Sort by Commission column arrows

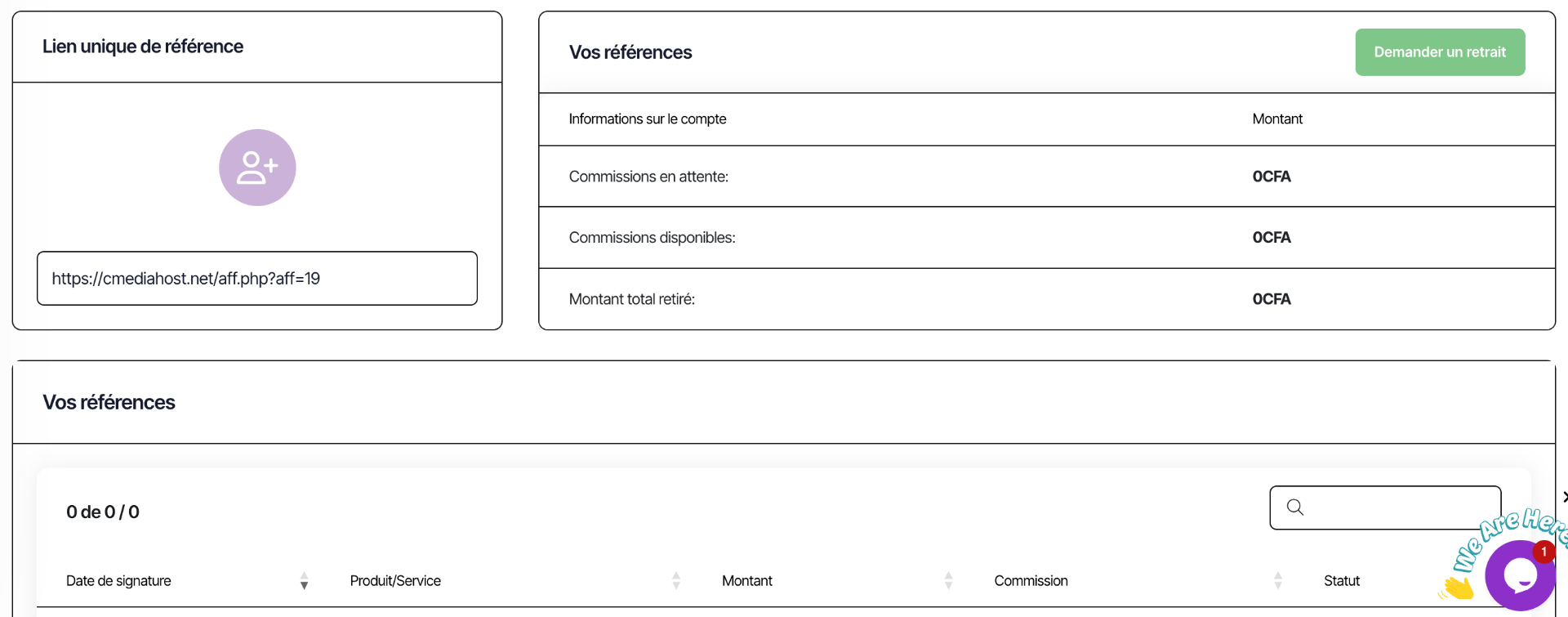tap(1278, 581)
